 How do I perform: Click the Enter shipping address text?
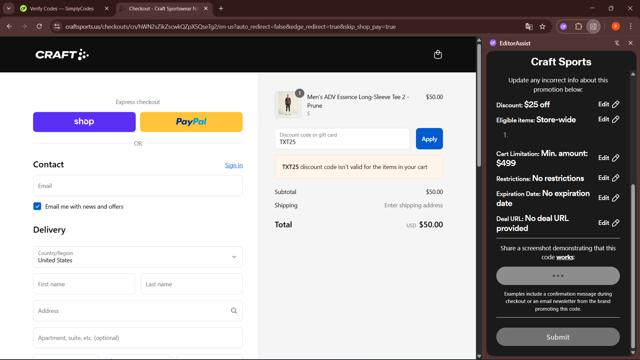point(413,205)
